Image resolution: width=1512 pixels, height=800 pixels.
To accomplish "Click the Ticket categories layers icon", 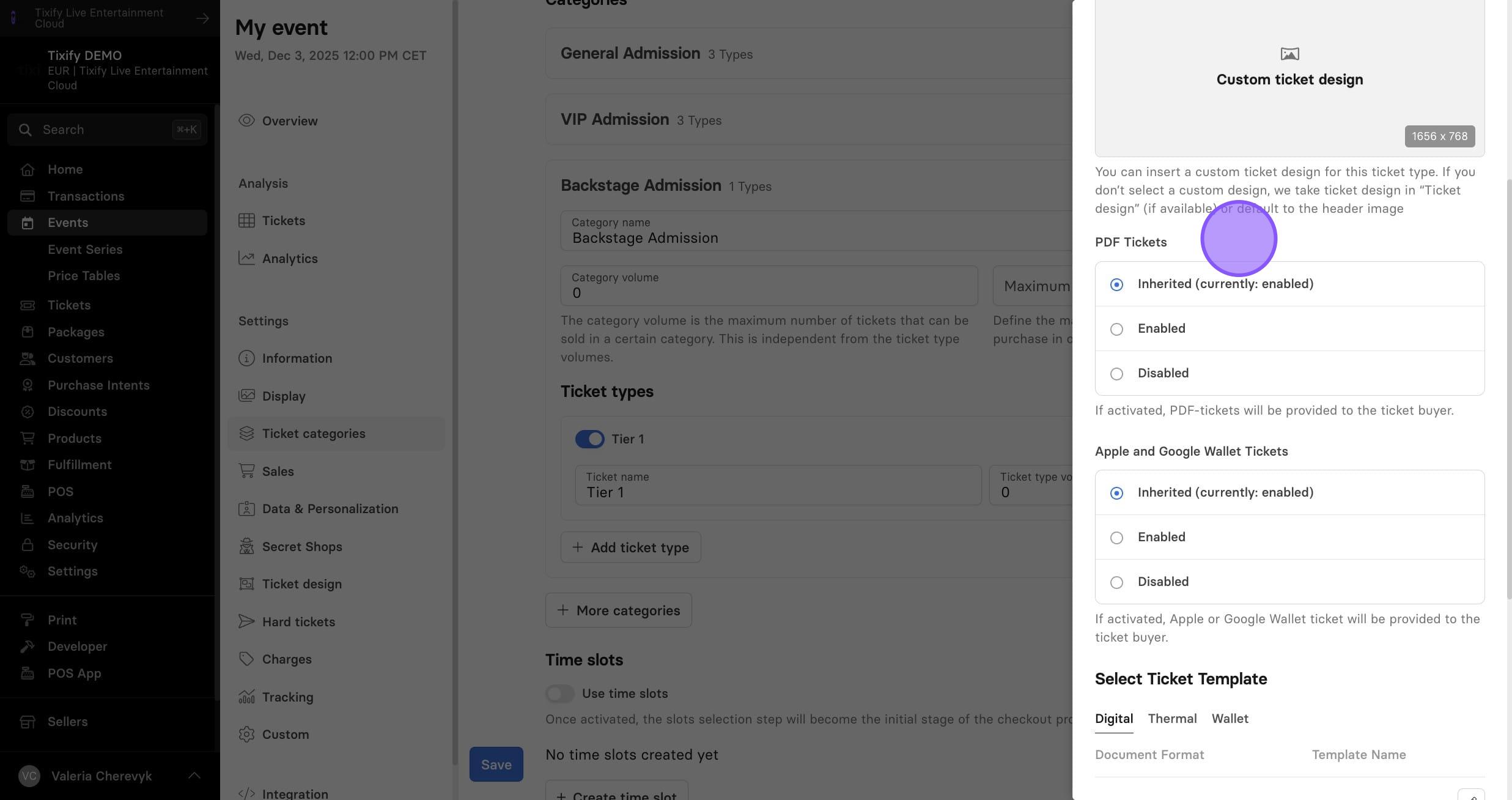I will click(x=246, y=433).
